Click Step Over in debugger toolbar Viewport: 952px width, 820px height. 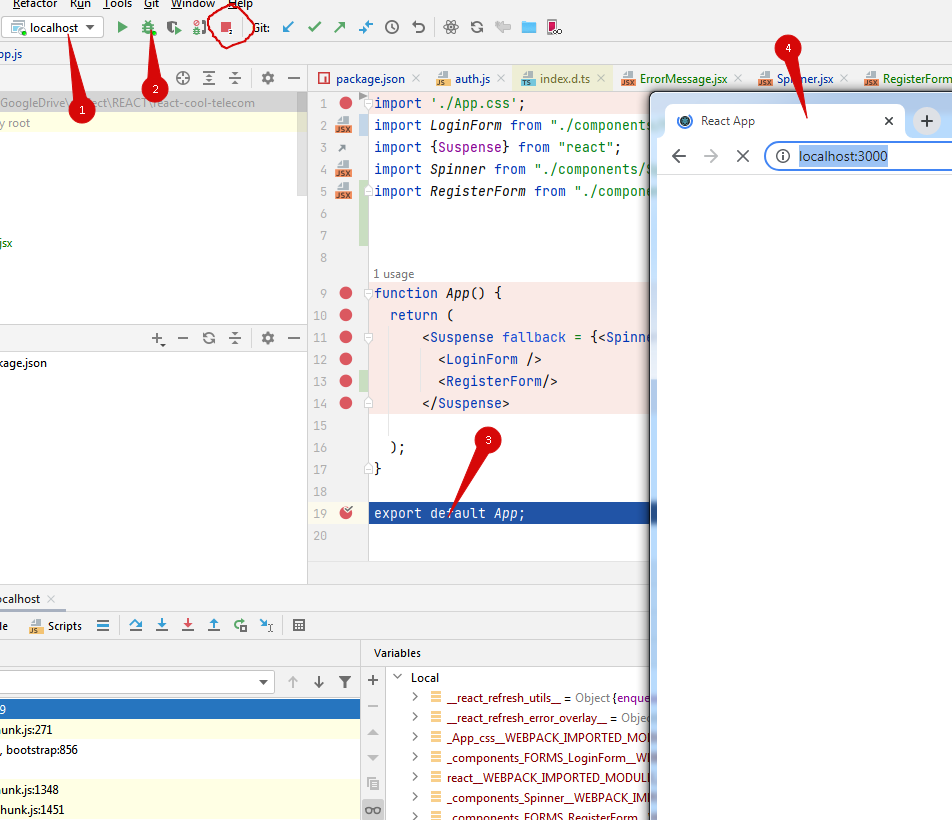click(136, 626)
